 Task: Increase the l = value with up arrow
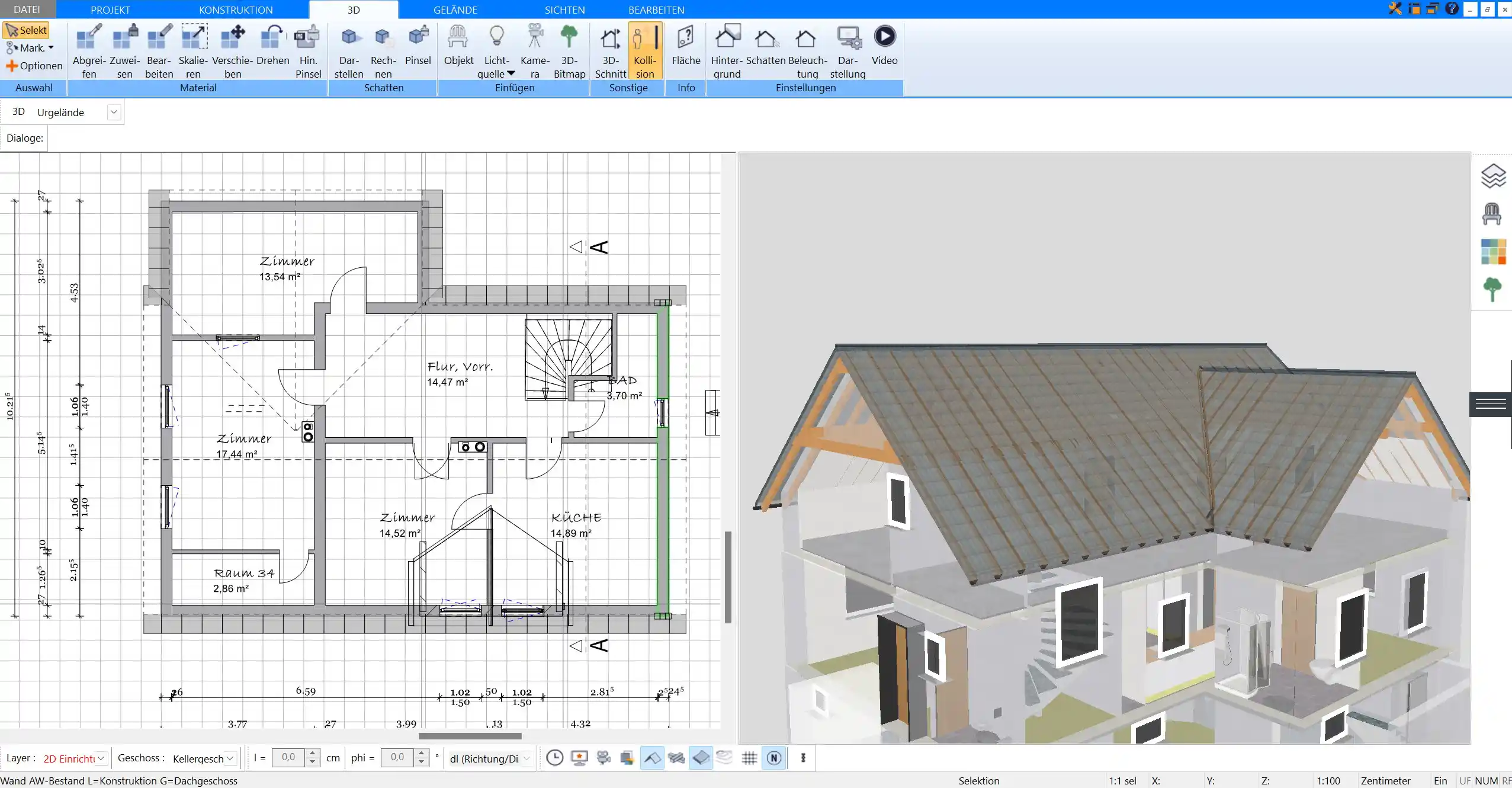(x=313, y=753)
